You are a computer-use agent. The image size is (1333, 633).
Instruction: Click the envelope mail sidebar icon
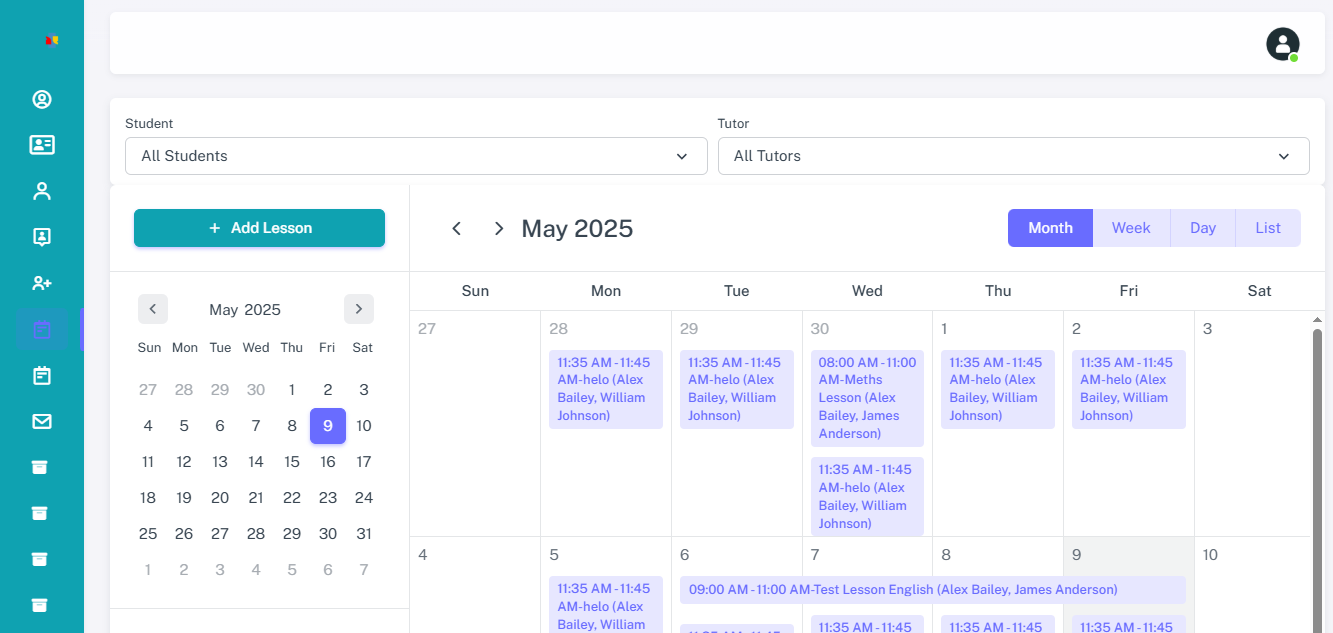pyautogui.click(x=42, y=421)
